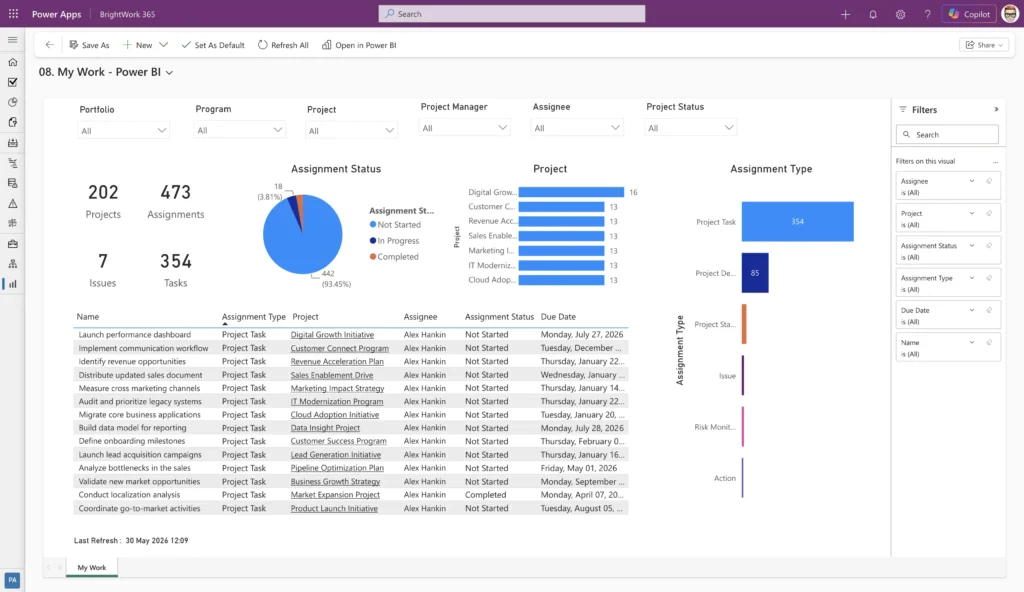
Task: Open the home icon in sidebar
Action: (x=12, y=62)
